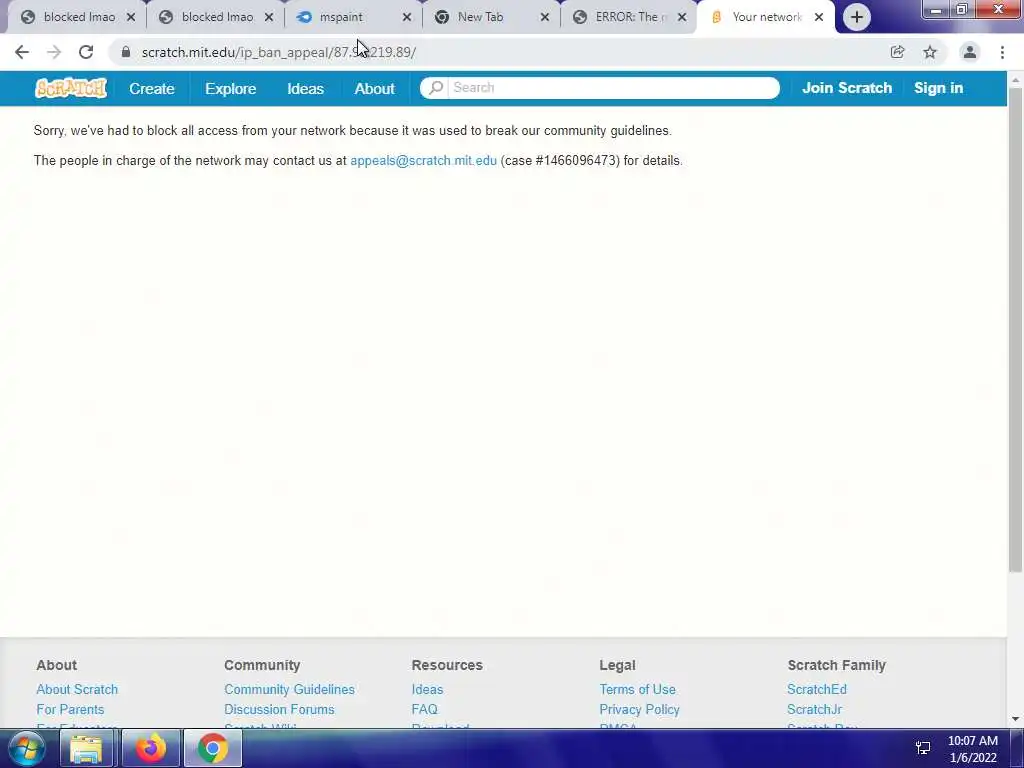Close the Your network tab
This screenshot has height=768, width=1024.
tap(819, 18)
